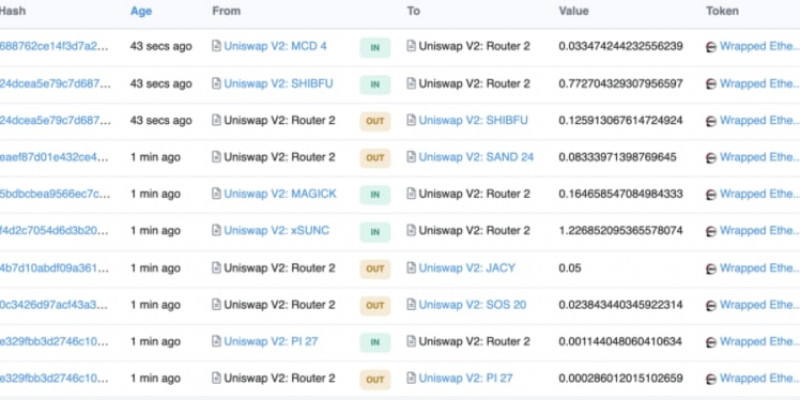Open the Uniswap V2: JACY address
800x400 pixels.
pos(467,268)
